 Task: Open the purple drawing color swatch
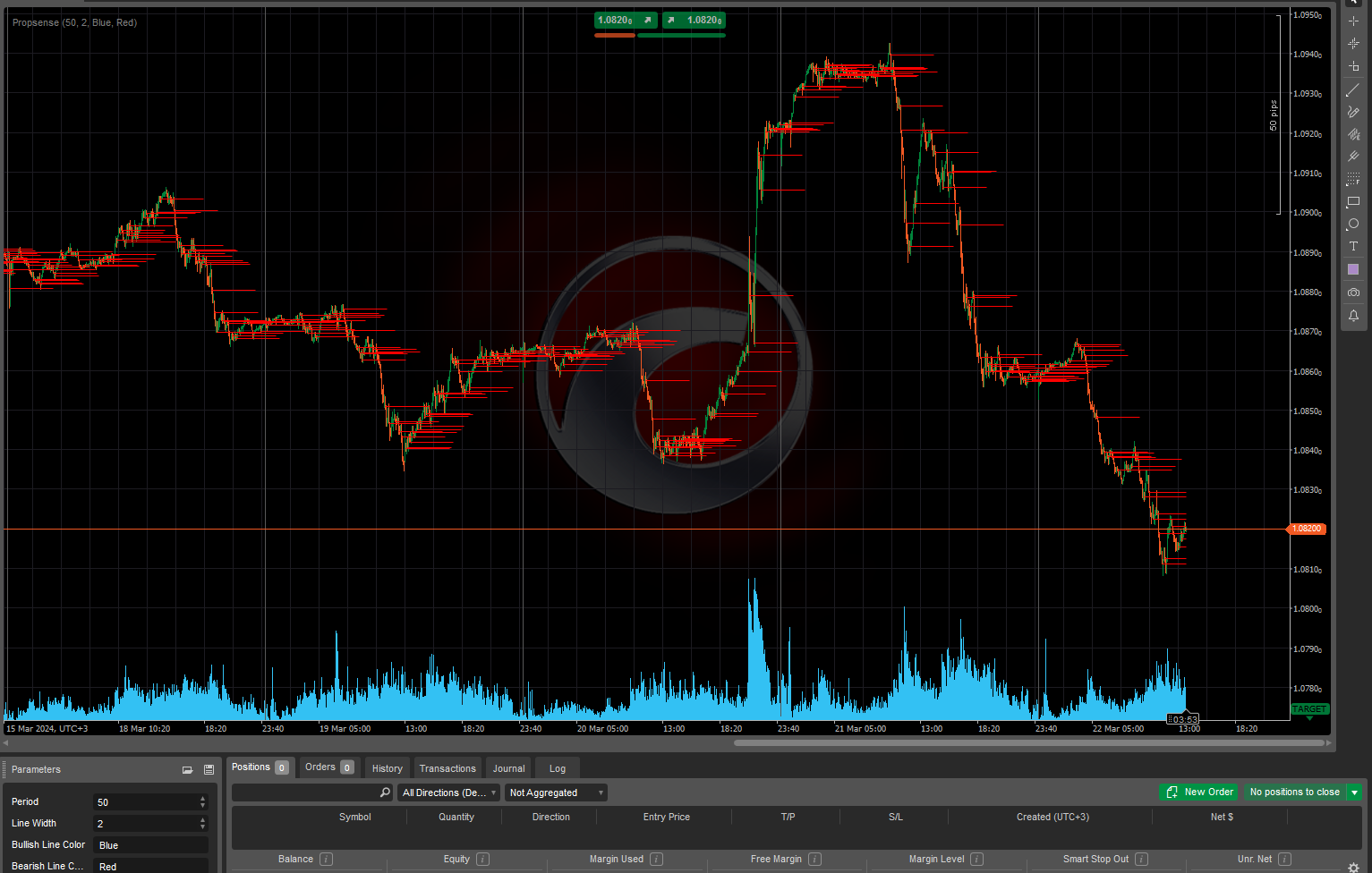point(1353,269)
